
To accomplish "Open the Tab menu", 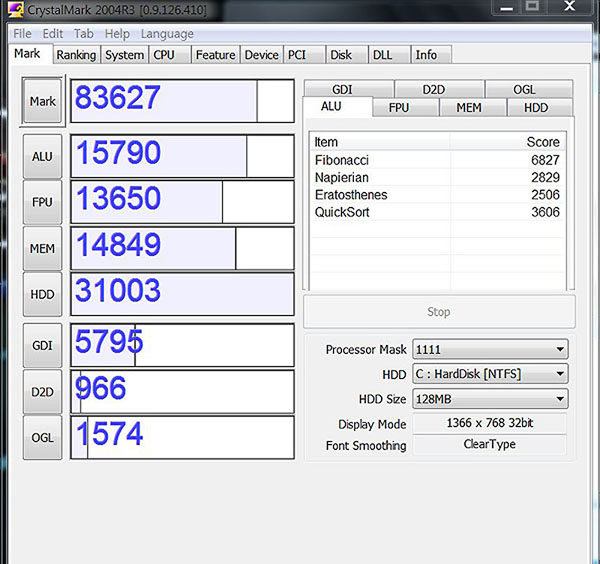I will point(83,34).
